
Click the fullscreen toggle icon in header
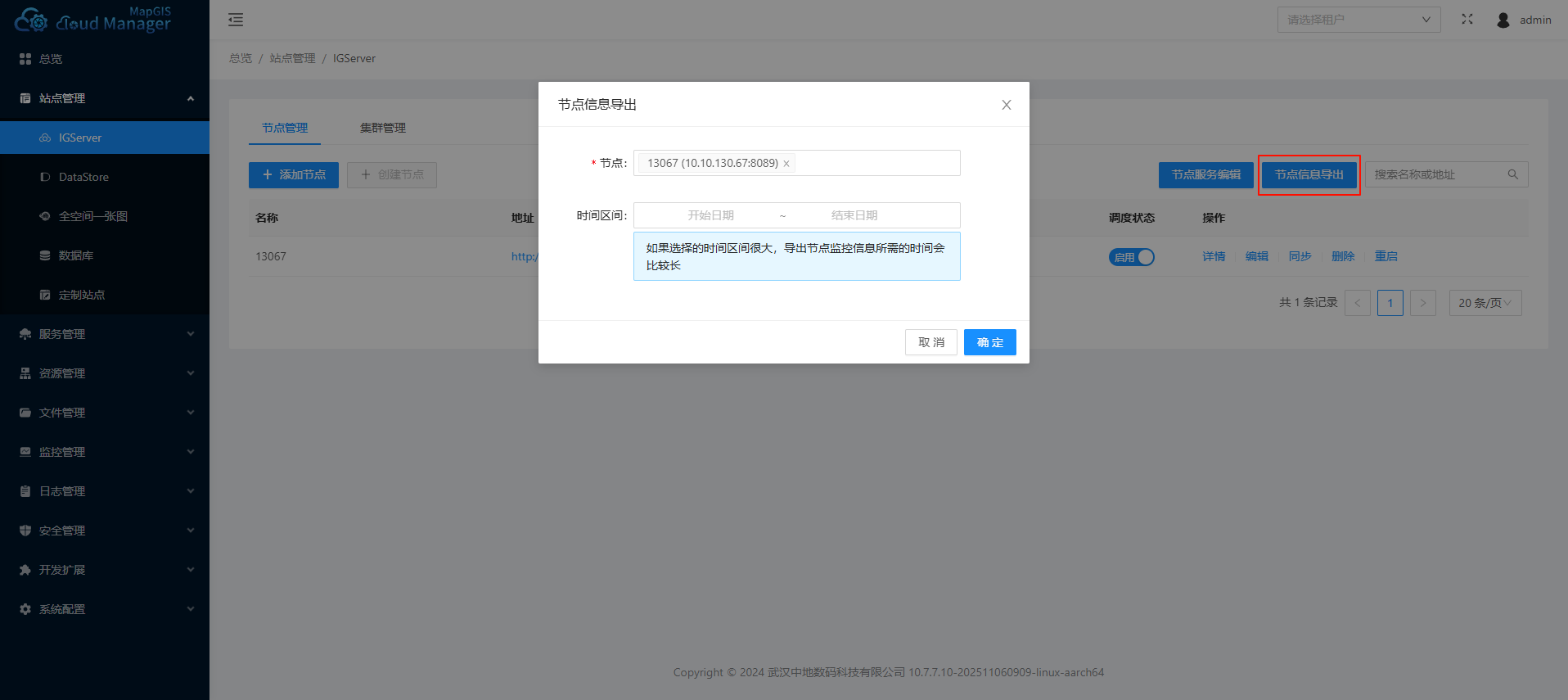[1467, 20]
